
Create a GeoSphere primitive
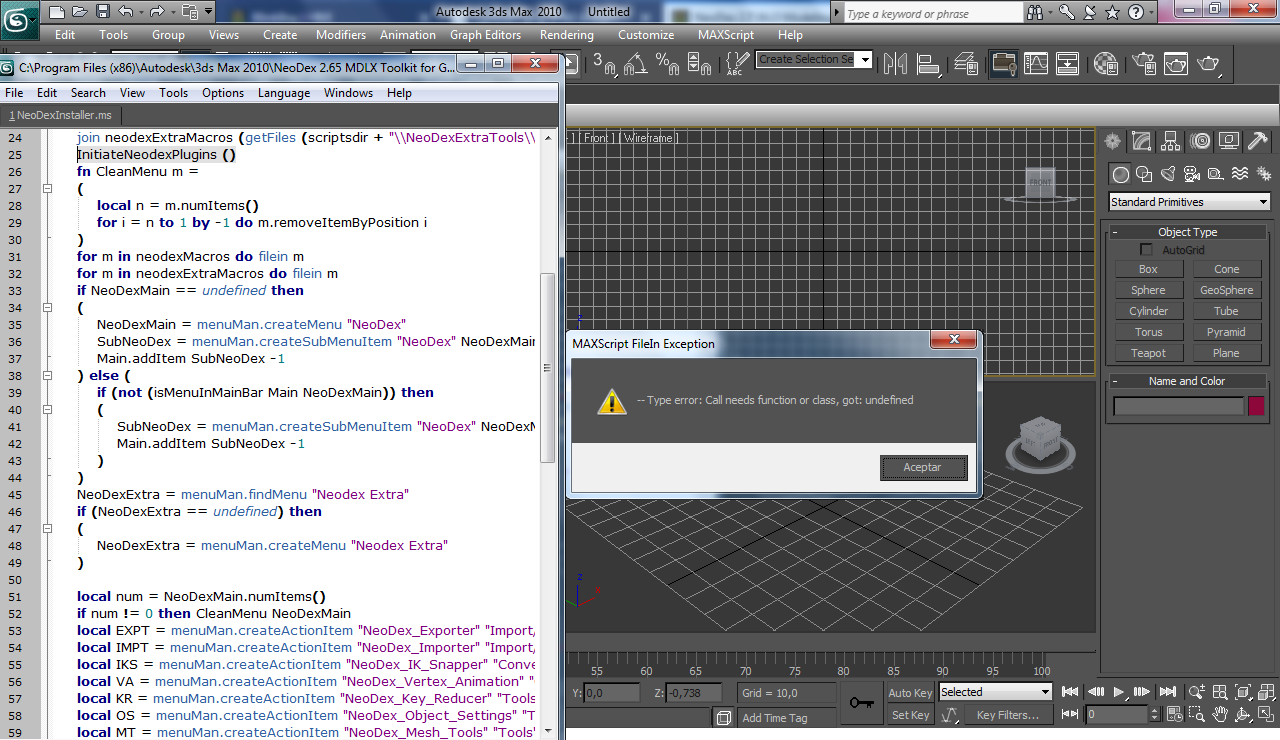pyautogui.click(x=1227, y=290)
